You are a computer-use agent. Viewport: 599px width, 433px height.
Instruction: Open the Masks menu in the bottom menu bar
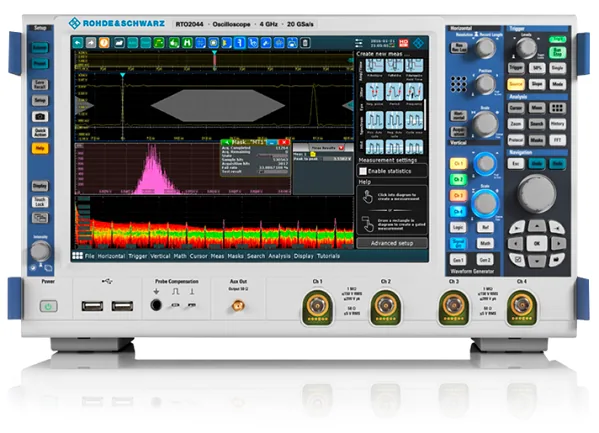coord(235,256)
